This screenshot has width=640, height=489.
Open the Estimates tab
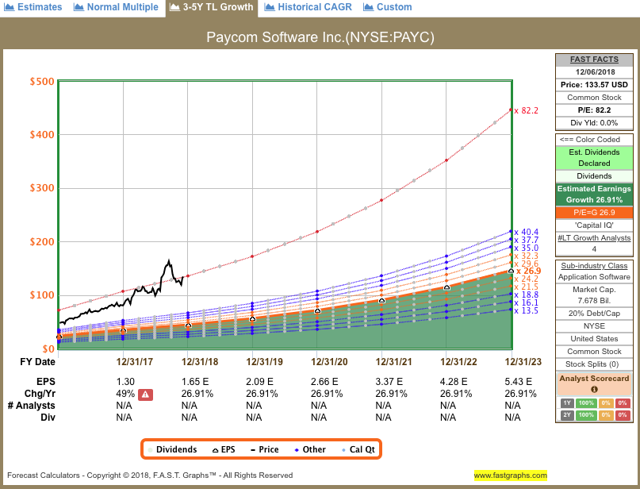pos(33,7)
